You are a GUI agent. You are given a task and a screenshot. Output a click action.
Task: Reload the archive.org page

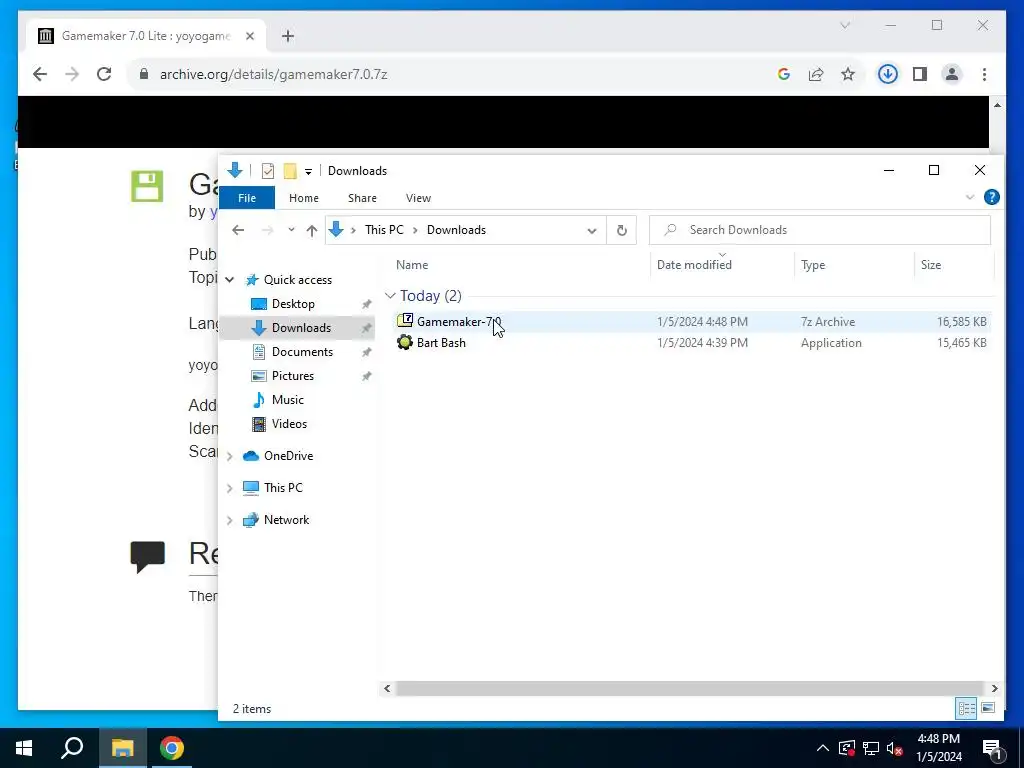pos(104,74)
